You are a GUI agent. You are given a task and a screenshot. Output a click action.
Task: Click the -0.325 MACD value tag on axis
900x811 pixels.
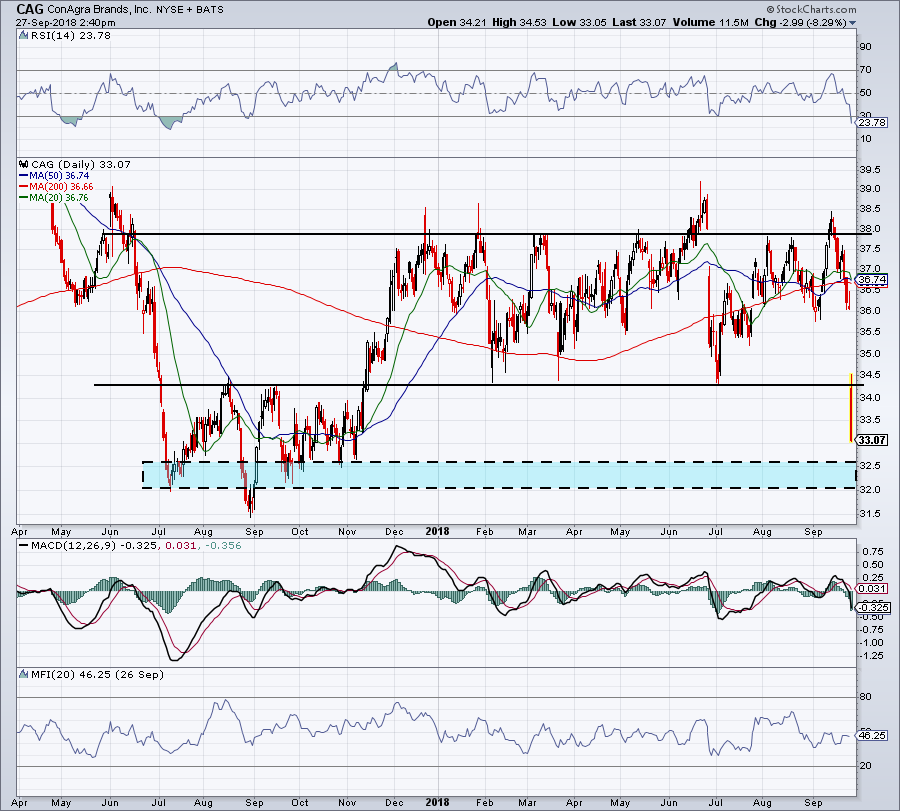coord(875,607)
